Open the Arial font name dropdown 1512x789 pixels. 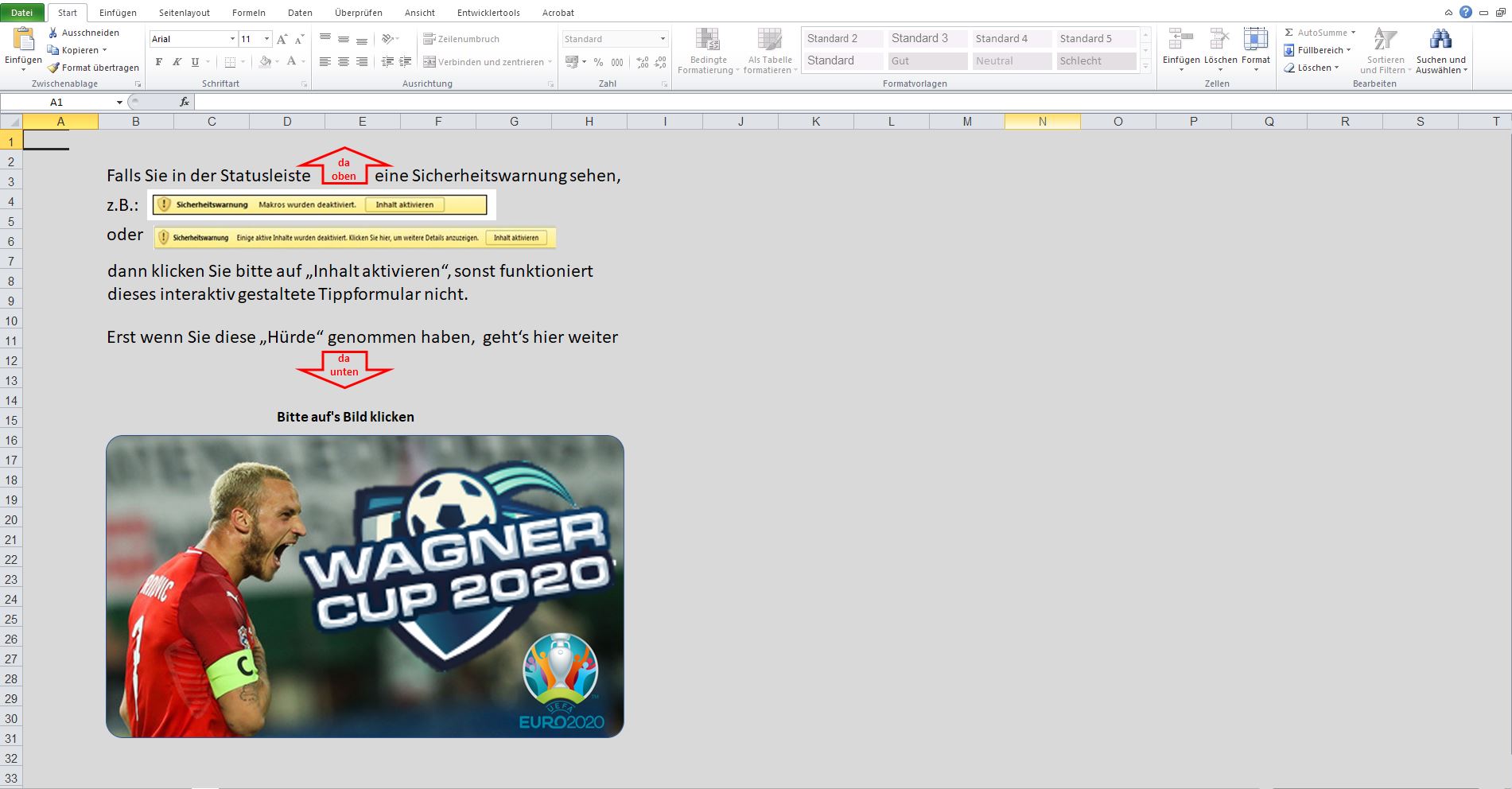tap(232, 39)
